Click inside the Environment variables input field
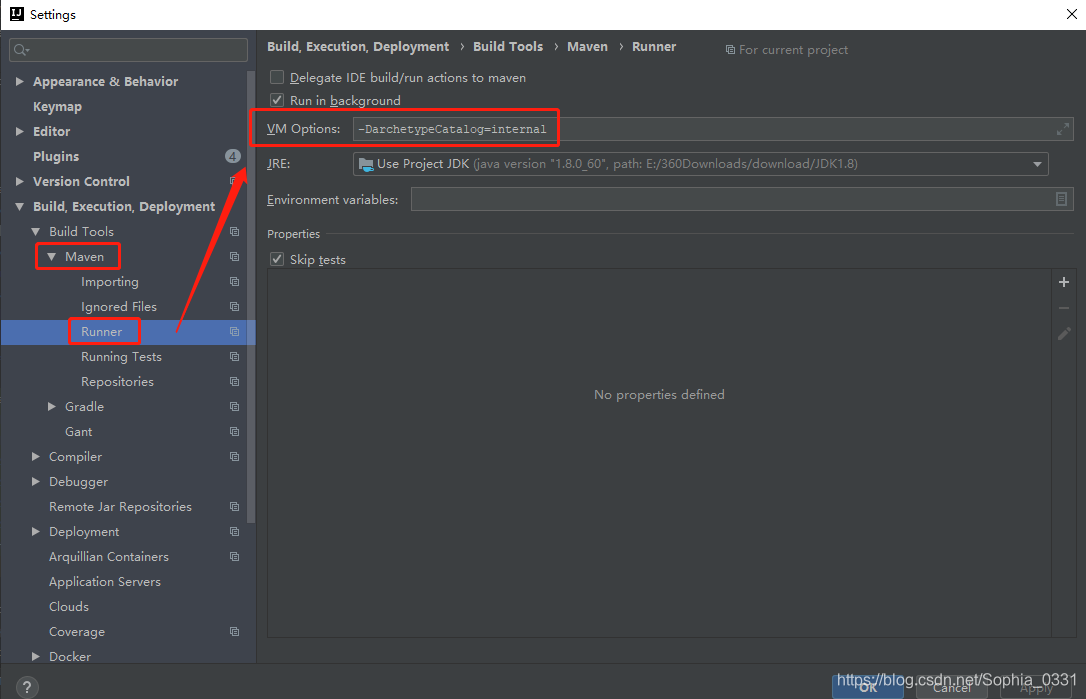Image resolution: width=1086 pixels, height=699 pixels. click(700, 199)
